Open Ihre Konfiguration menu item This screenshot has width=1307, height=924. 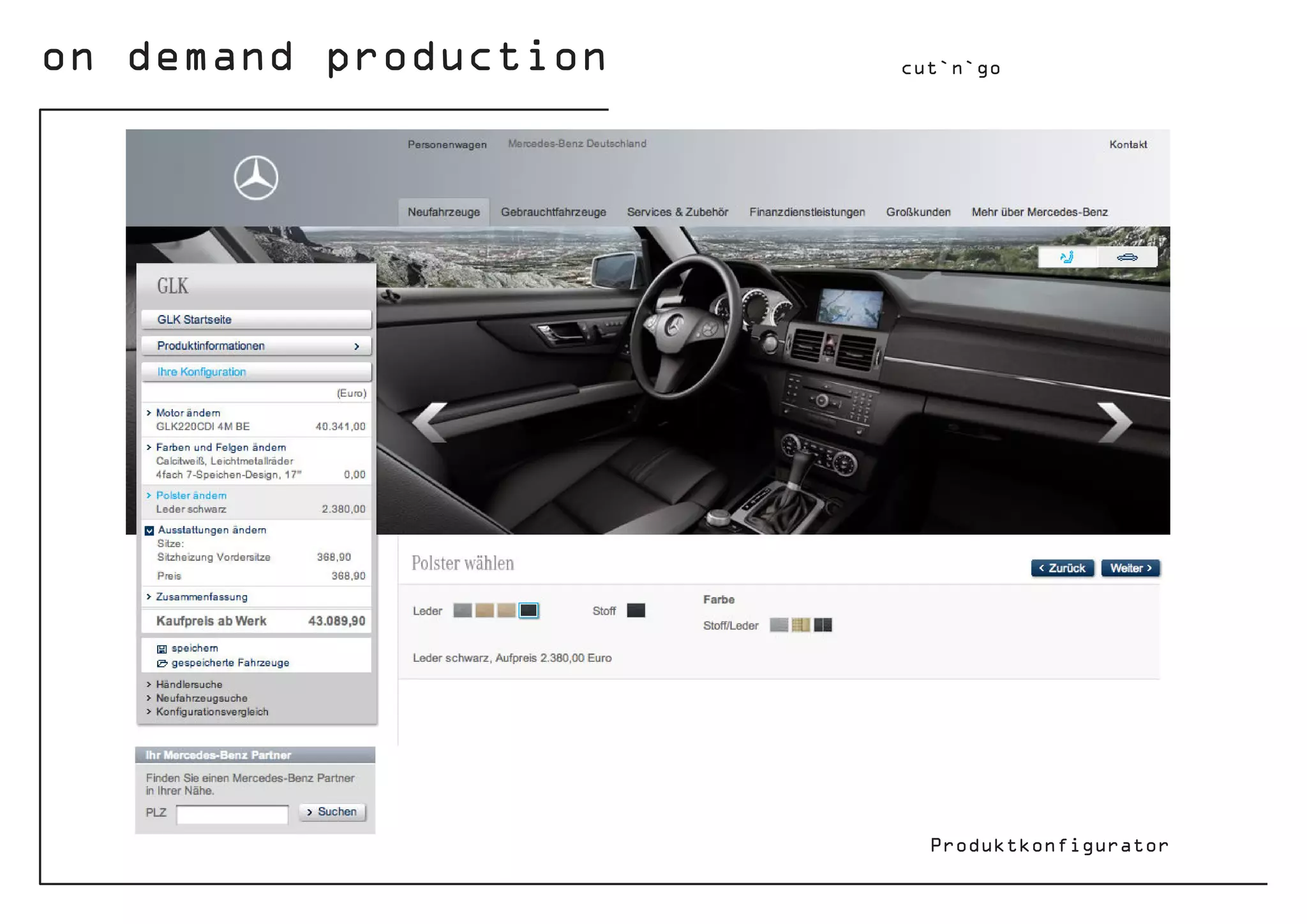[256, 372]
